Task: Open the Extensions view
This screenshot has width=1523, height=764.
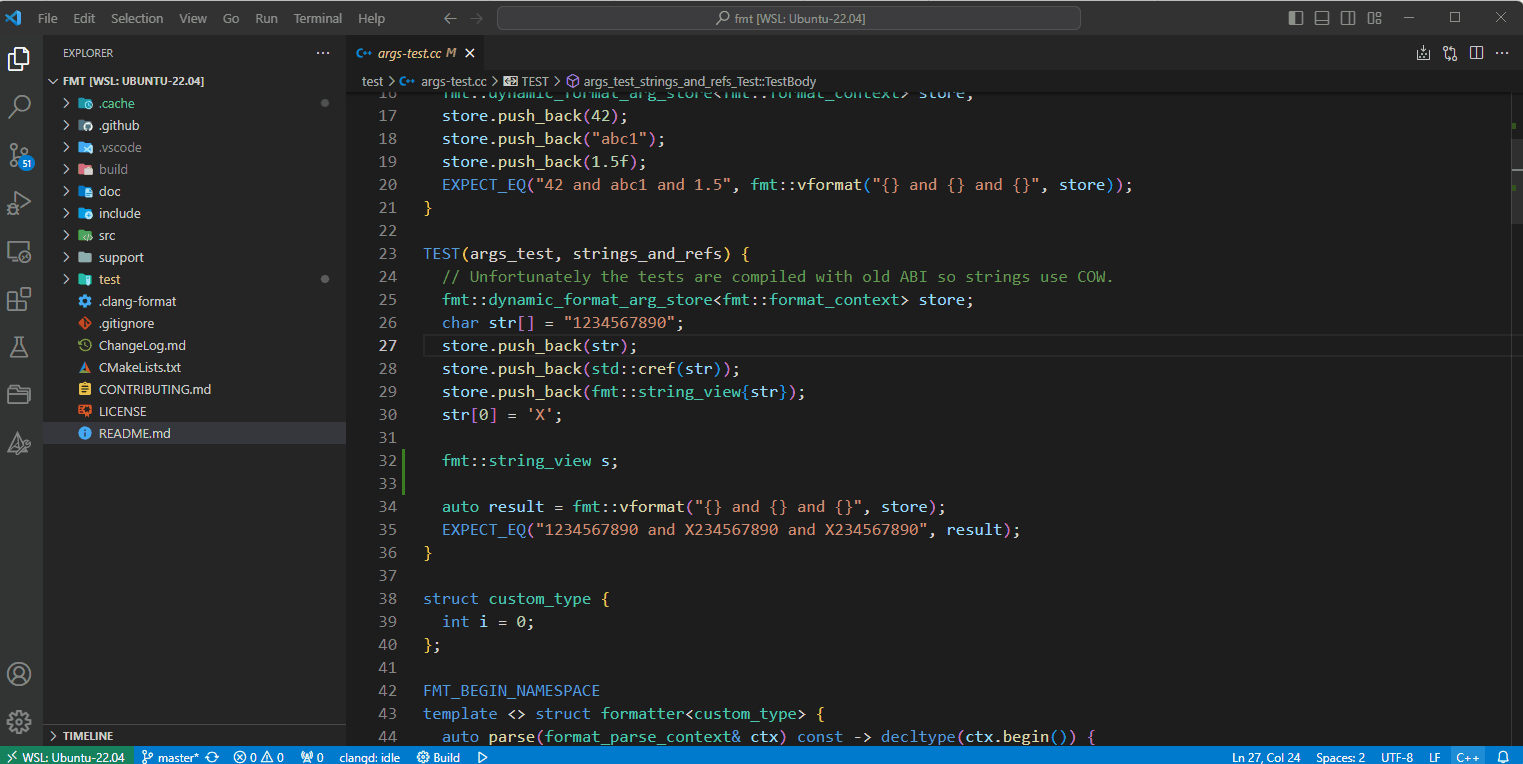Action: [19, 299]
